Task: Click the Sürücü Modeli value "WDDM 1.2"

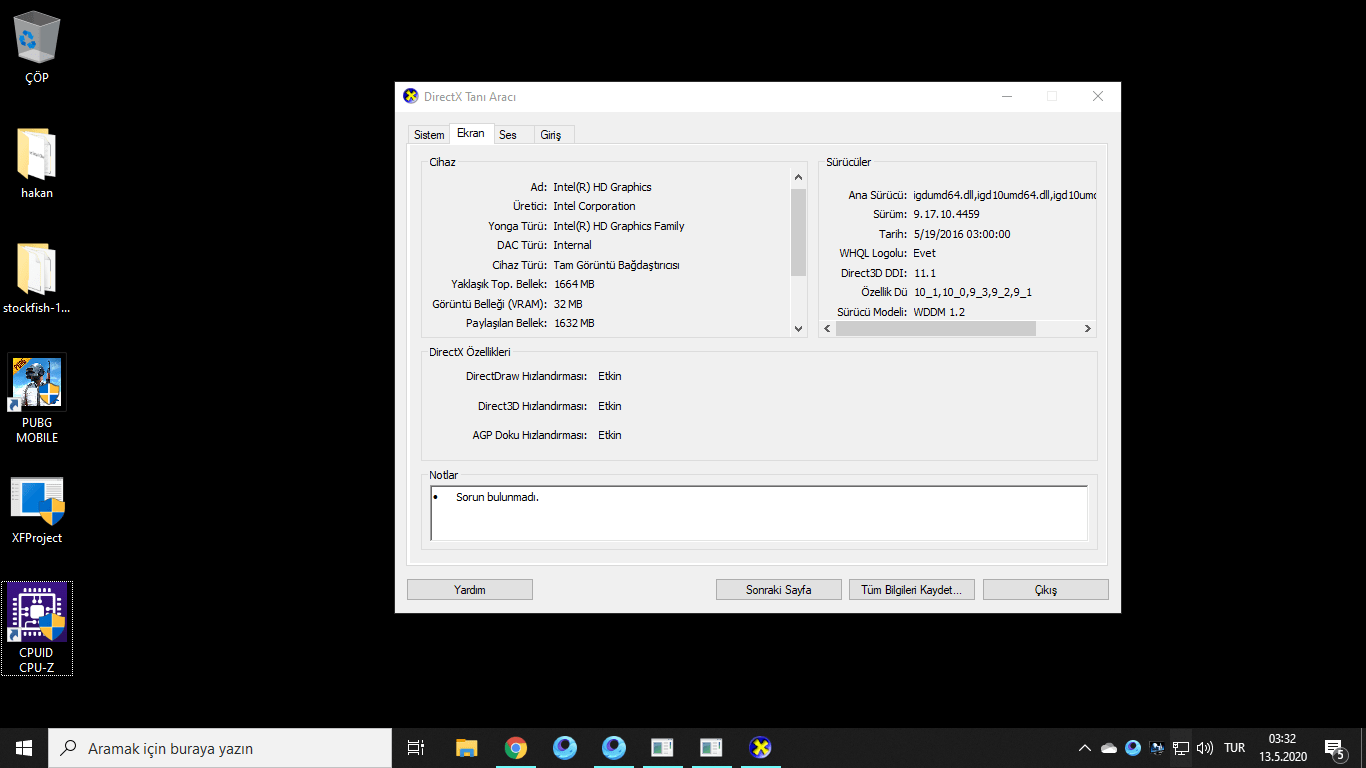Action: point(939,312)
